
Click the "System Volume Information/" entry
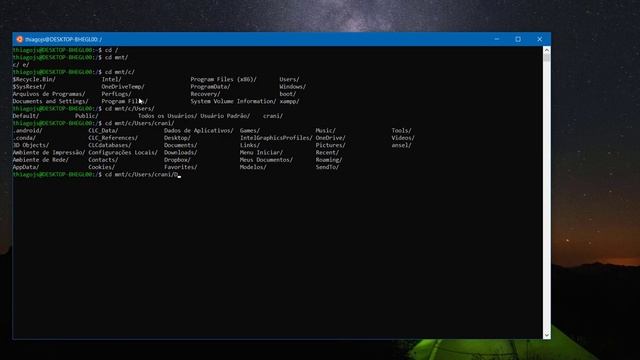(x=233, y=101)
